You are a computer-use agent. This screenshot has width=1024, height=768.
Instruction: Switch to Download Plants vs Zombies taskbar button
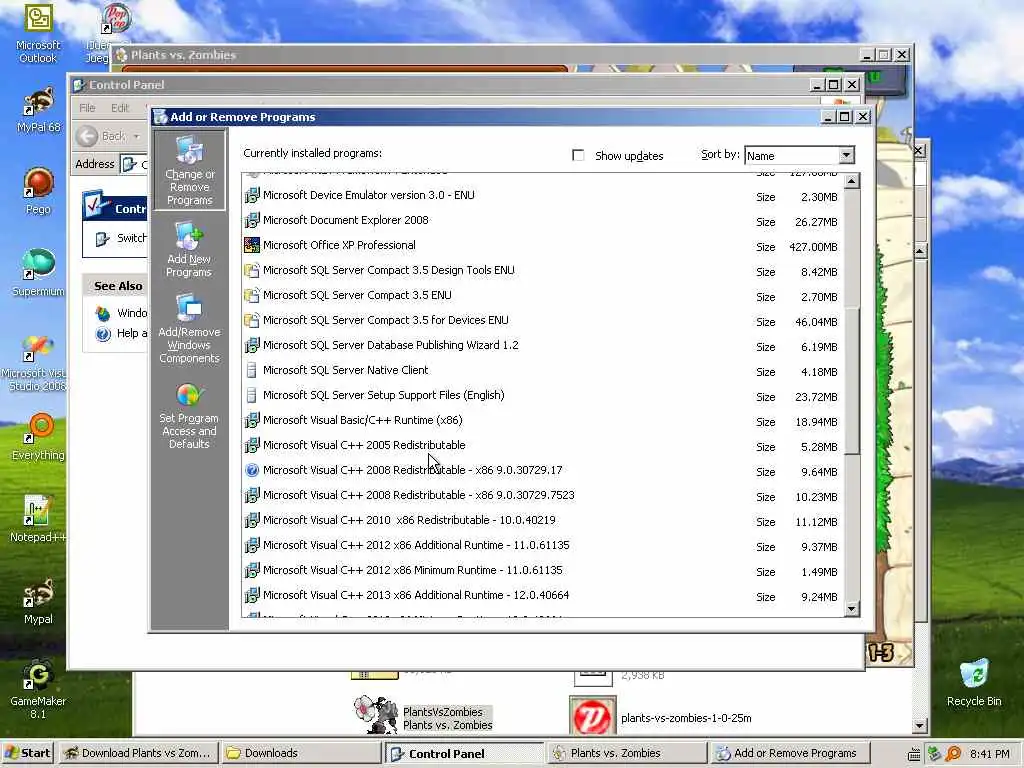138,753
